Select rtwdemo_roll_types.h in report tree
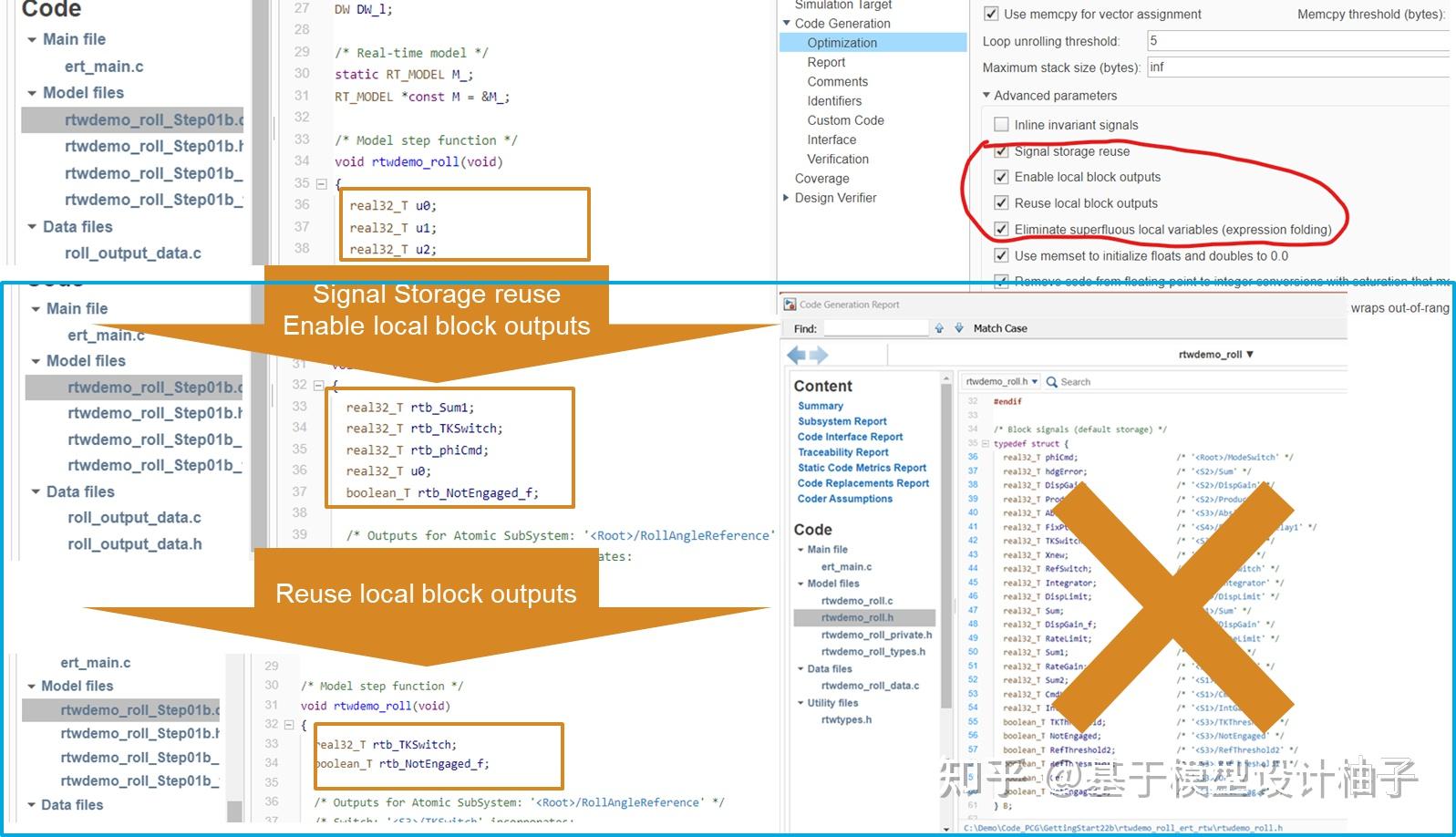Screen dimensions: 1456x837 tap(873, 652)
